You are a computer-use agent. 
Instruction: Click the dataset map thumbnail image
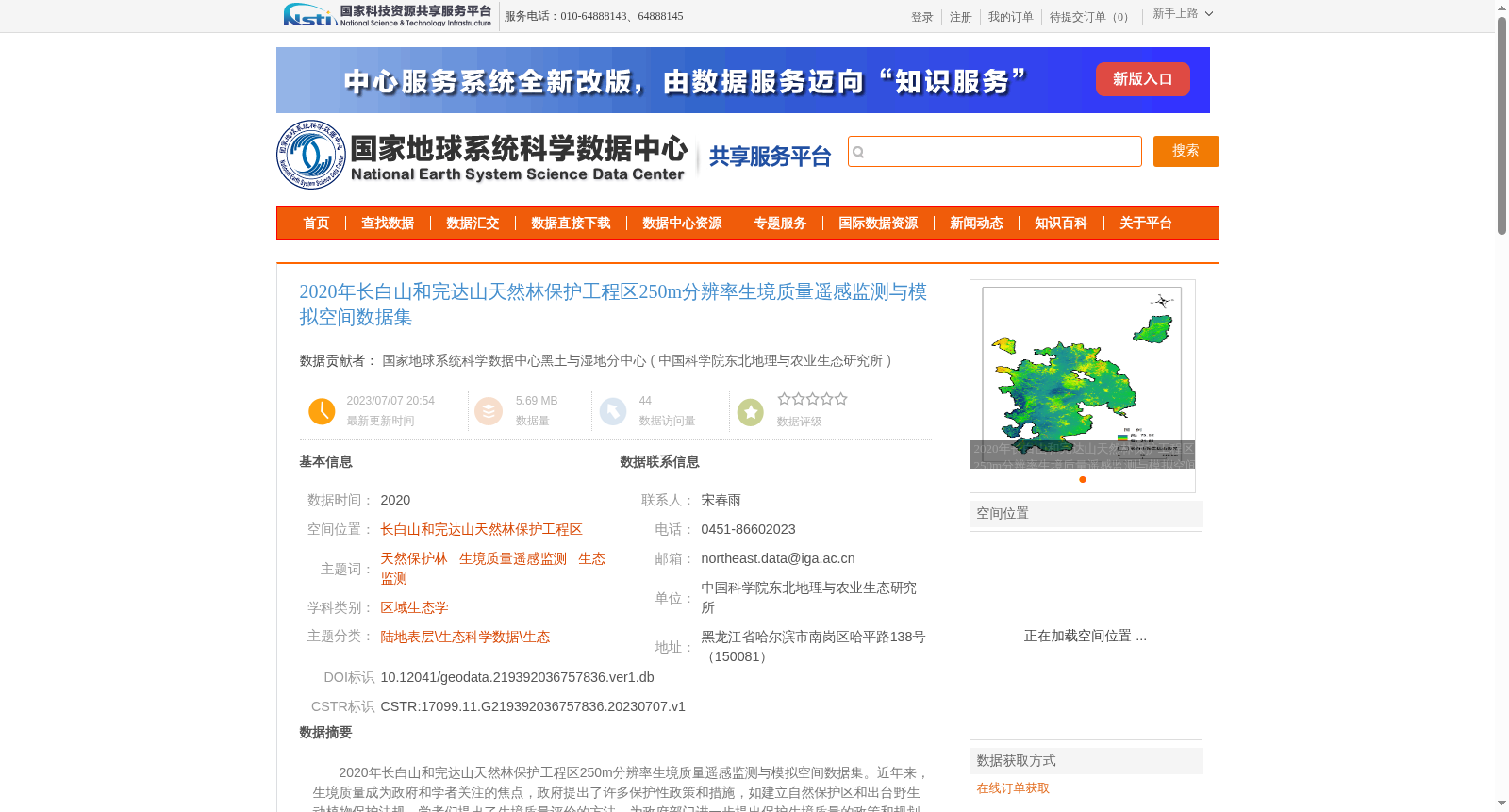click(1083, 374)
